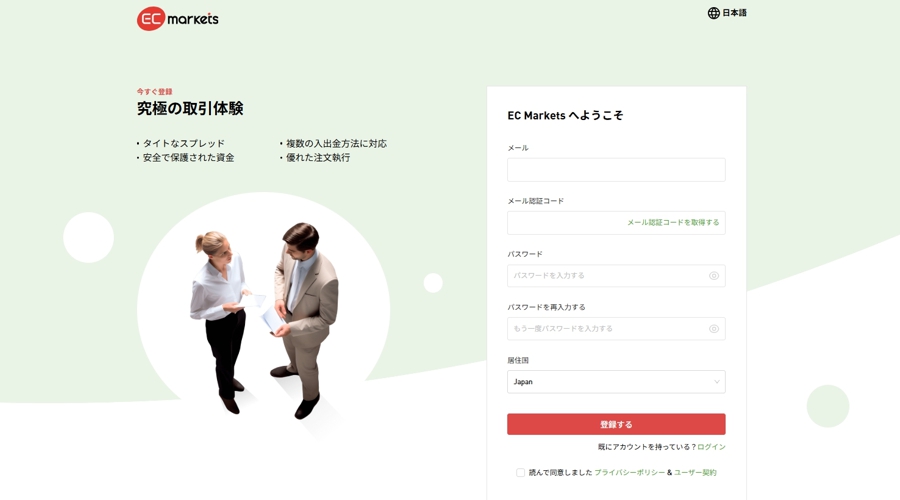
Task: Show re-entered password with eye icon
Action: (713, 329)
